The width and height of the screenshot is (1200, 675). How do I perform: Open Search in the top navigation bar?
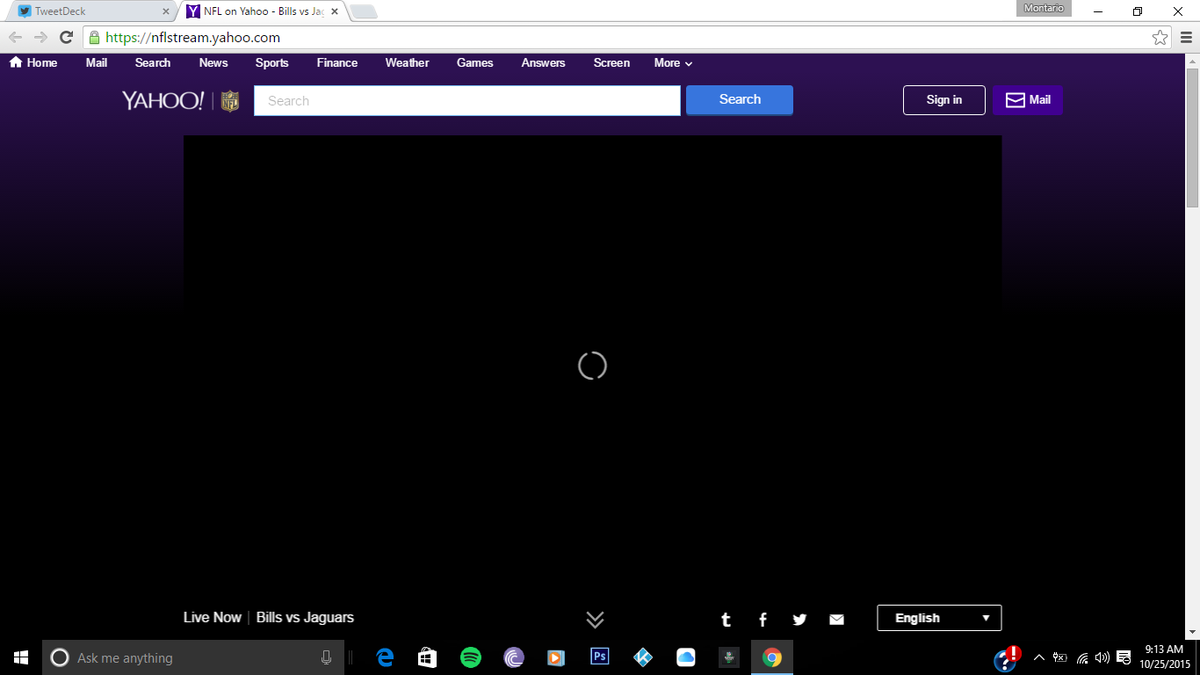point(153,62)
